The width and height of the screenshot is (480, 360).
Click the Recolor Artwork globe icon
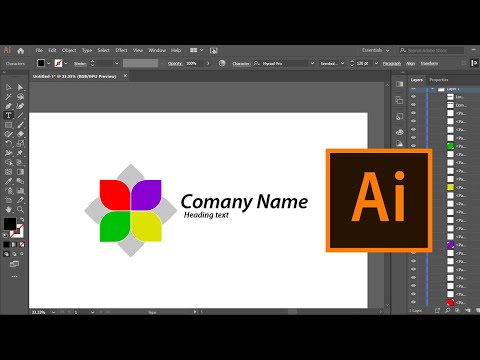pos(222,63)
